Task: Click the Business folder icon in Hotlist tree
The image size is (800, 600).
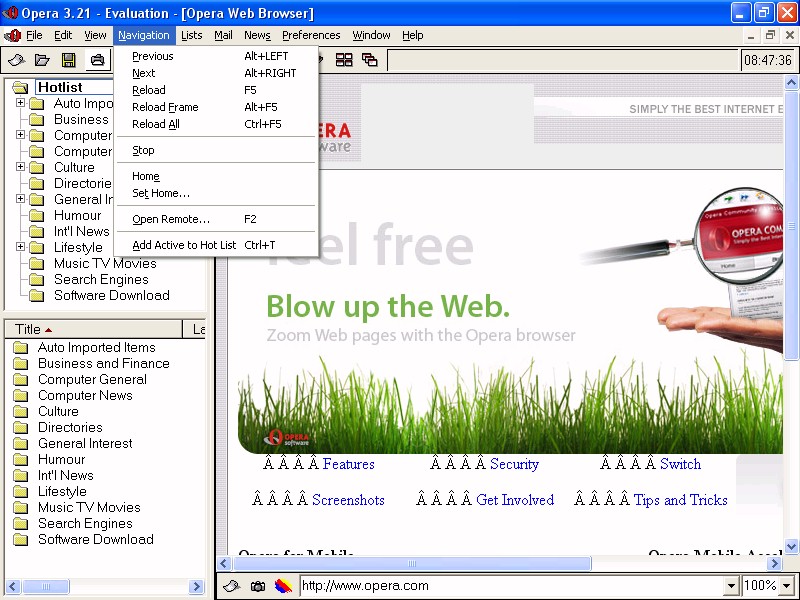Action: (36, 119)
